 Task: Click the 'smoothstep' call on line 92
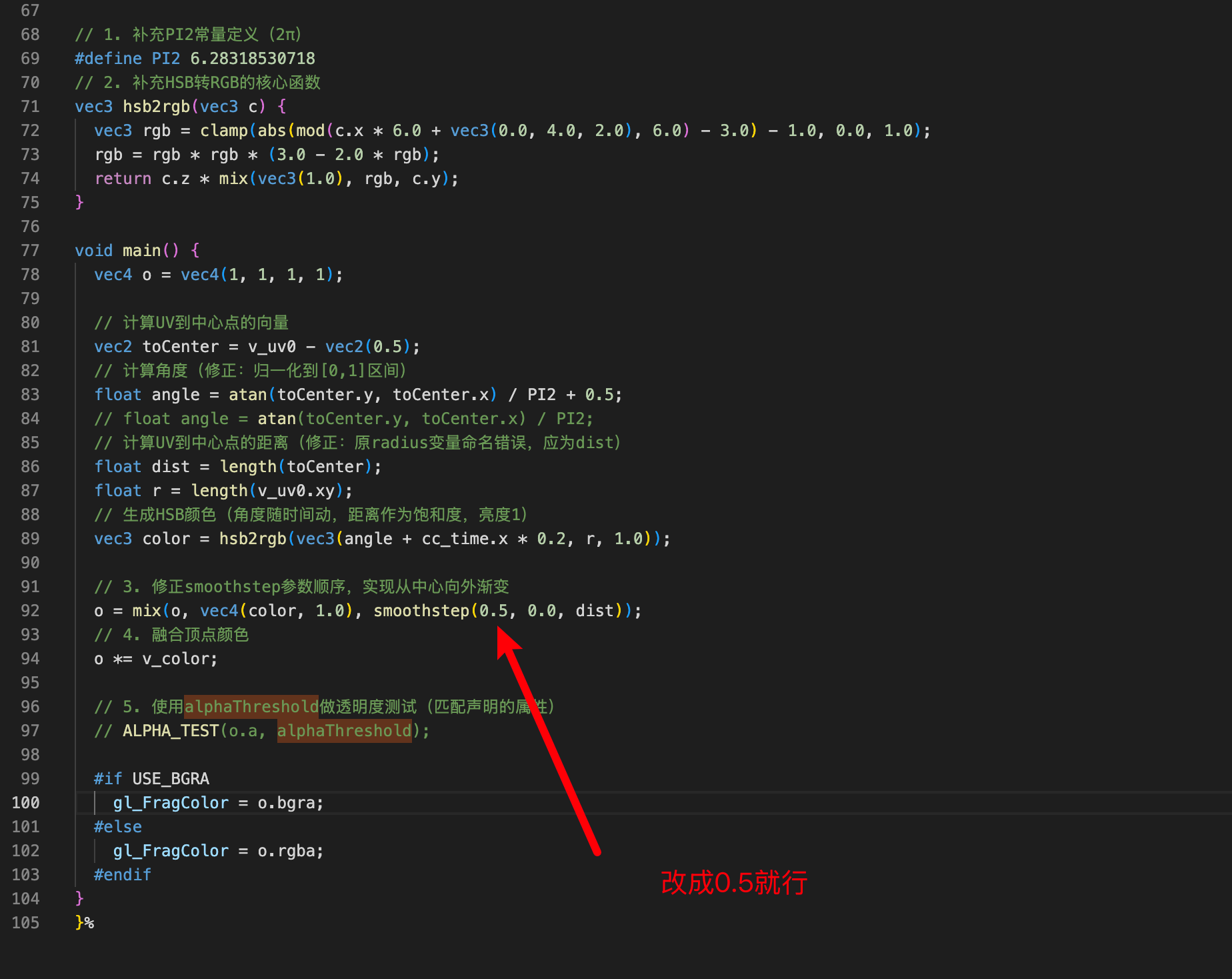[421, 610]
